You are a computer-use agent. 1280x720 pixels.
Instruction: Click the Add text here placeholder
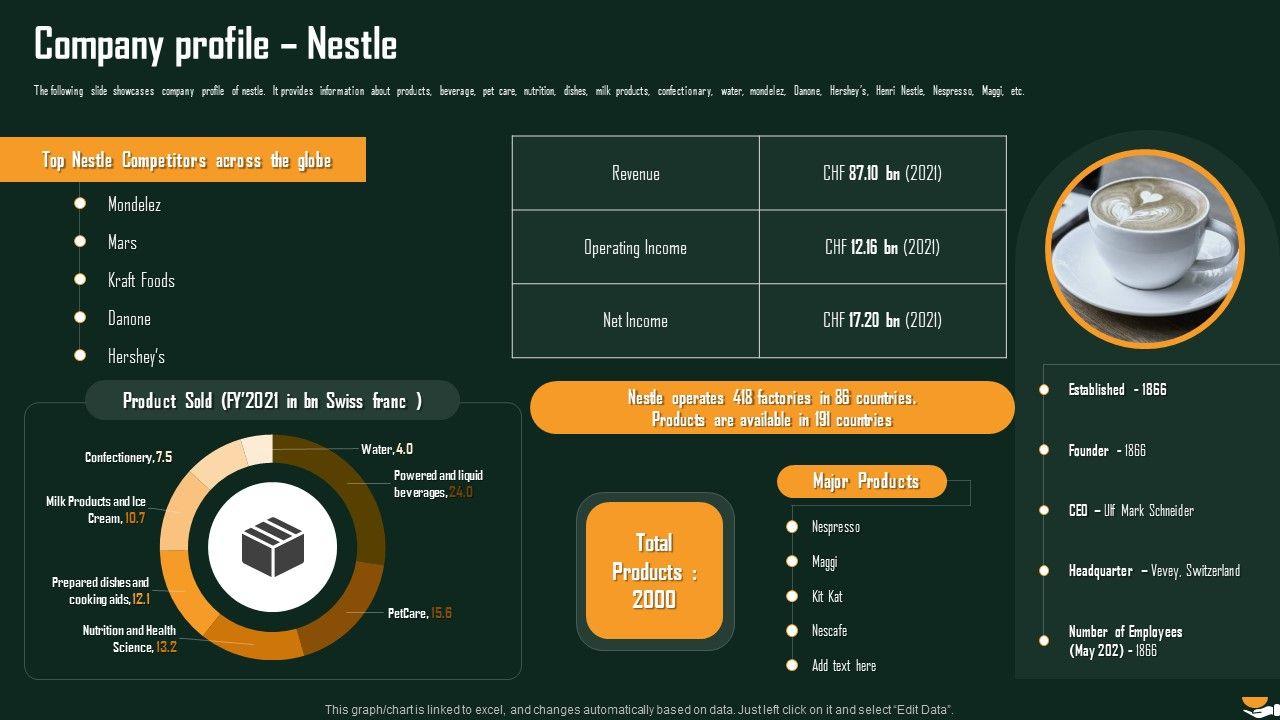point(844,665)
